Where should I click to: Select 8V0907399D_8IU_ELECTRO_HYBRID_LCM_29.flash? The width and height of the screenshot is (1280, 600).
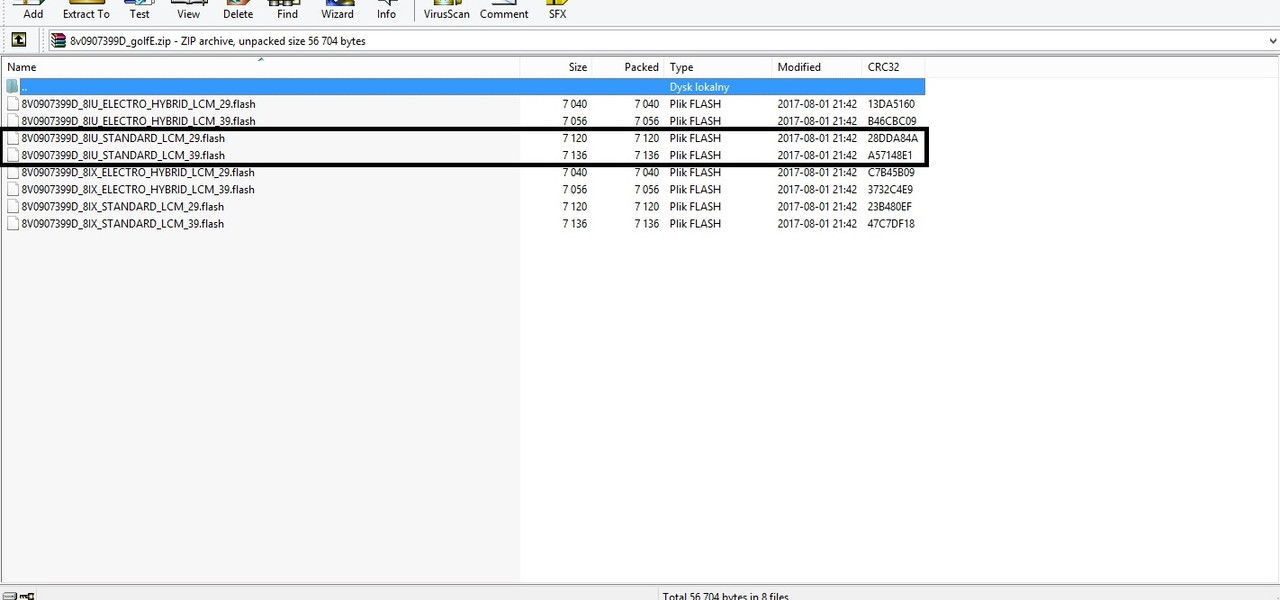pos(138,104)
